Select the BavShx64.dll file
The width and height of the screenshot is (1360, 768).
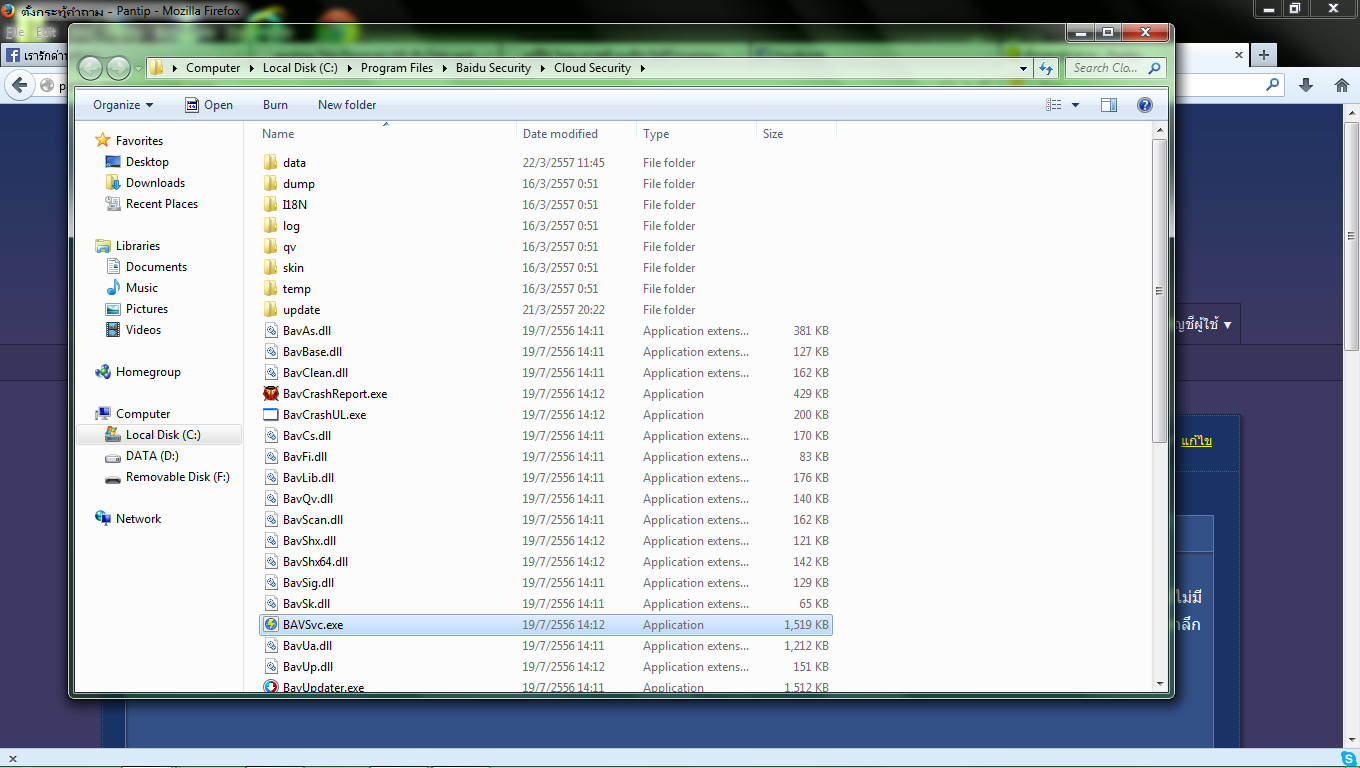(315, 562)
